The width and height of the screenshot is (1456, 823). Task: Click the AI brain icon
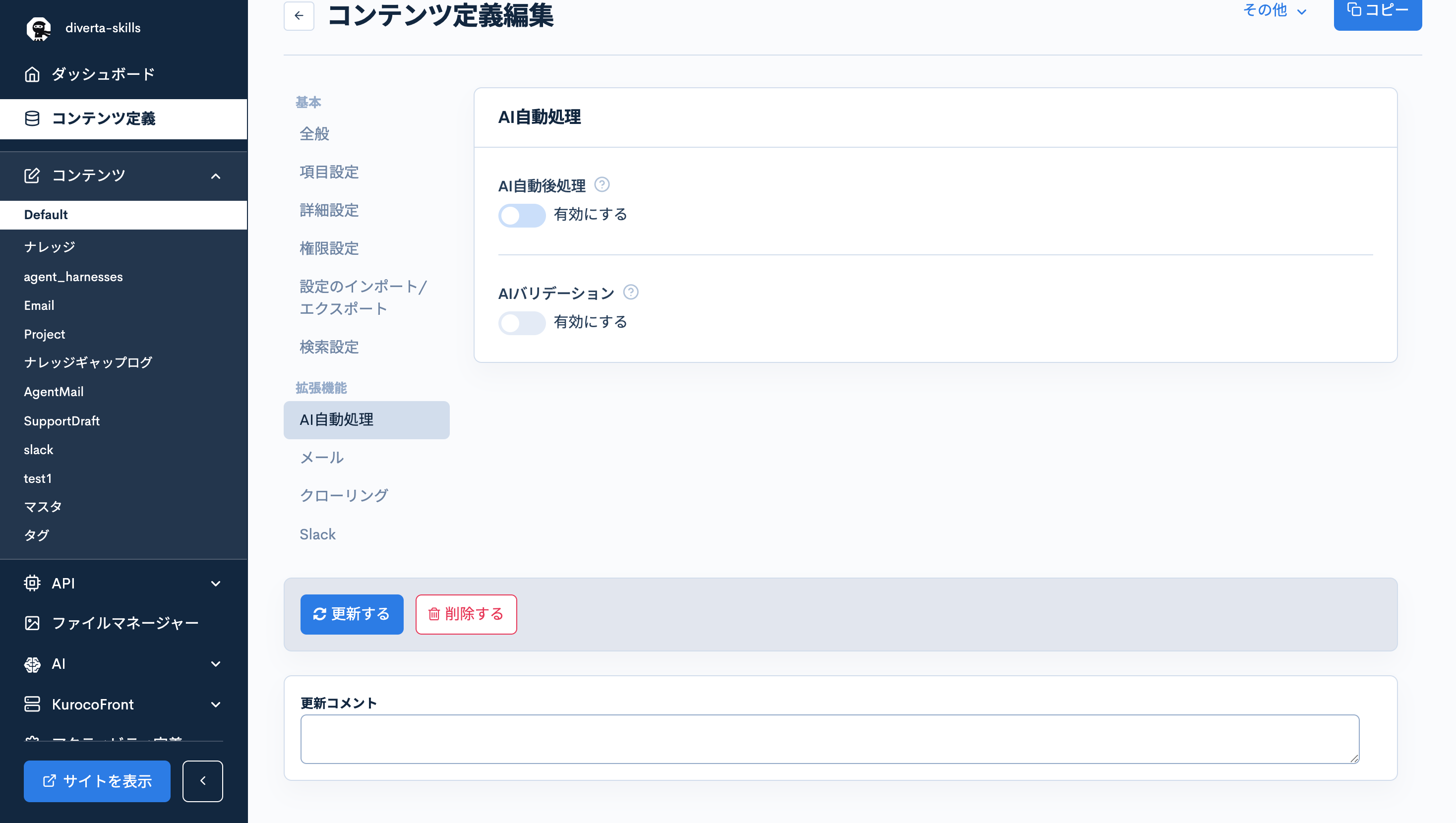tap(32, 664)
